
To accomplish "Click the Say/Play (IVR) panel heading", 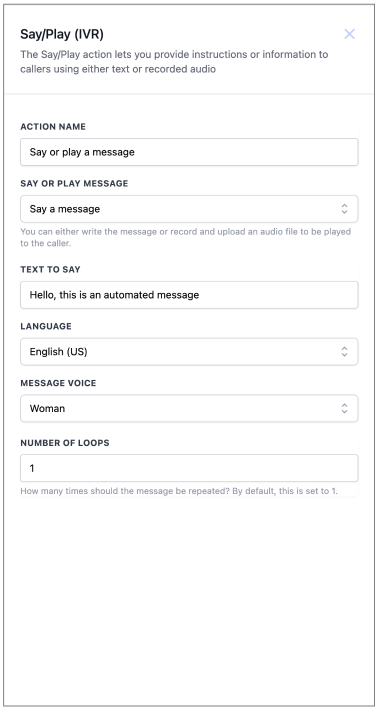I will [x=62, y=34].
